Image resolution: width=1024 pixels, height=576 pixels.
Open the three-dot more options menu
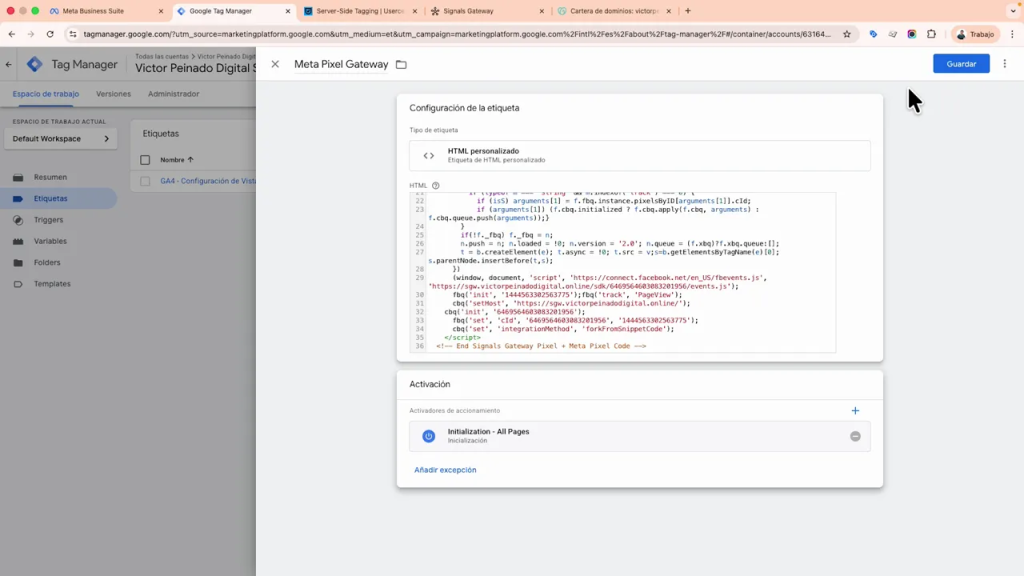coord(1004,64)
